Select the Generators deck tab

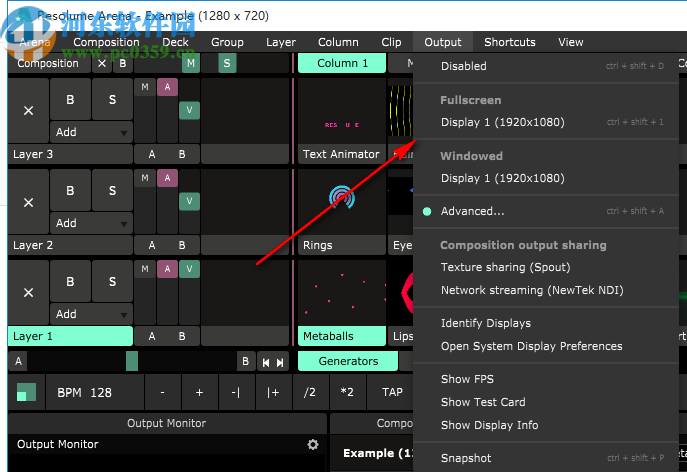coord(348,361)
